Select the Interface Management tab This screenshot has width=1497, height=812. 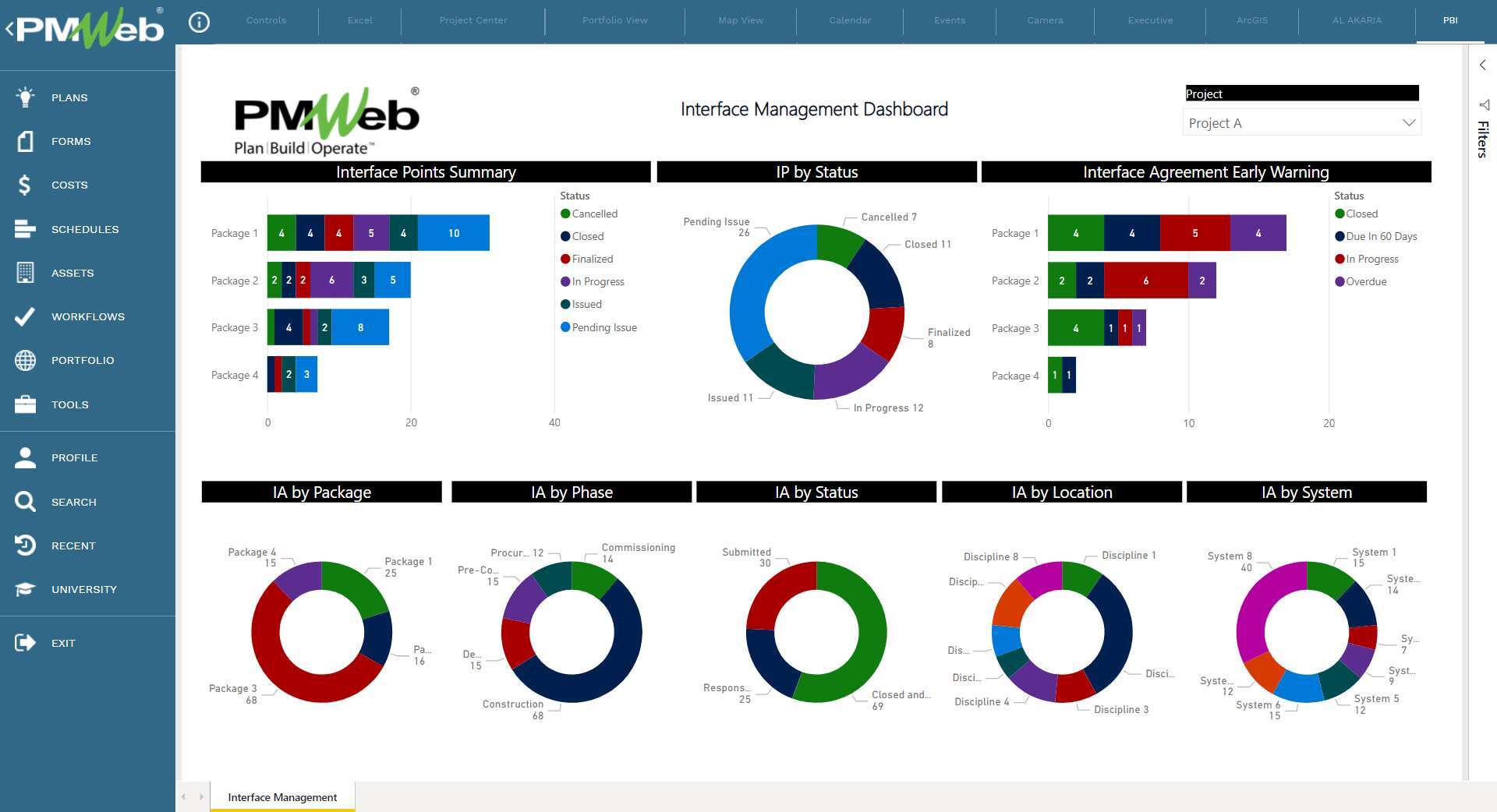pyautogui.click(x=281, y=797)
